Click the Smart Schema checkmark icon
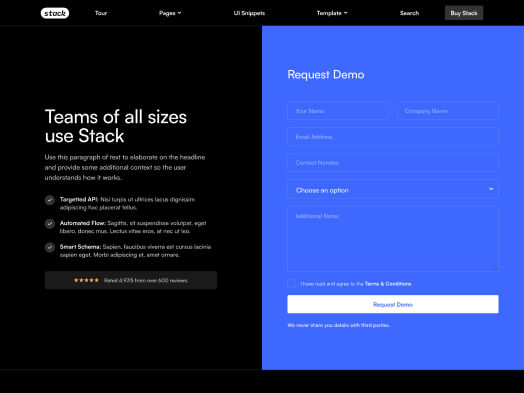The height and width of the screenshot is (393, 524). pyautogui.click(x=50, y=247)
